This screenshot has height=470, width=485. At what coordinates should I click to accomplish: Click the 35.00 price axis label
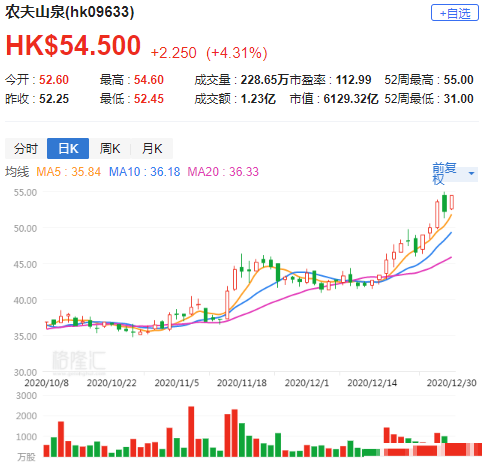(x=25, y=336)
